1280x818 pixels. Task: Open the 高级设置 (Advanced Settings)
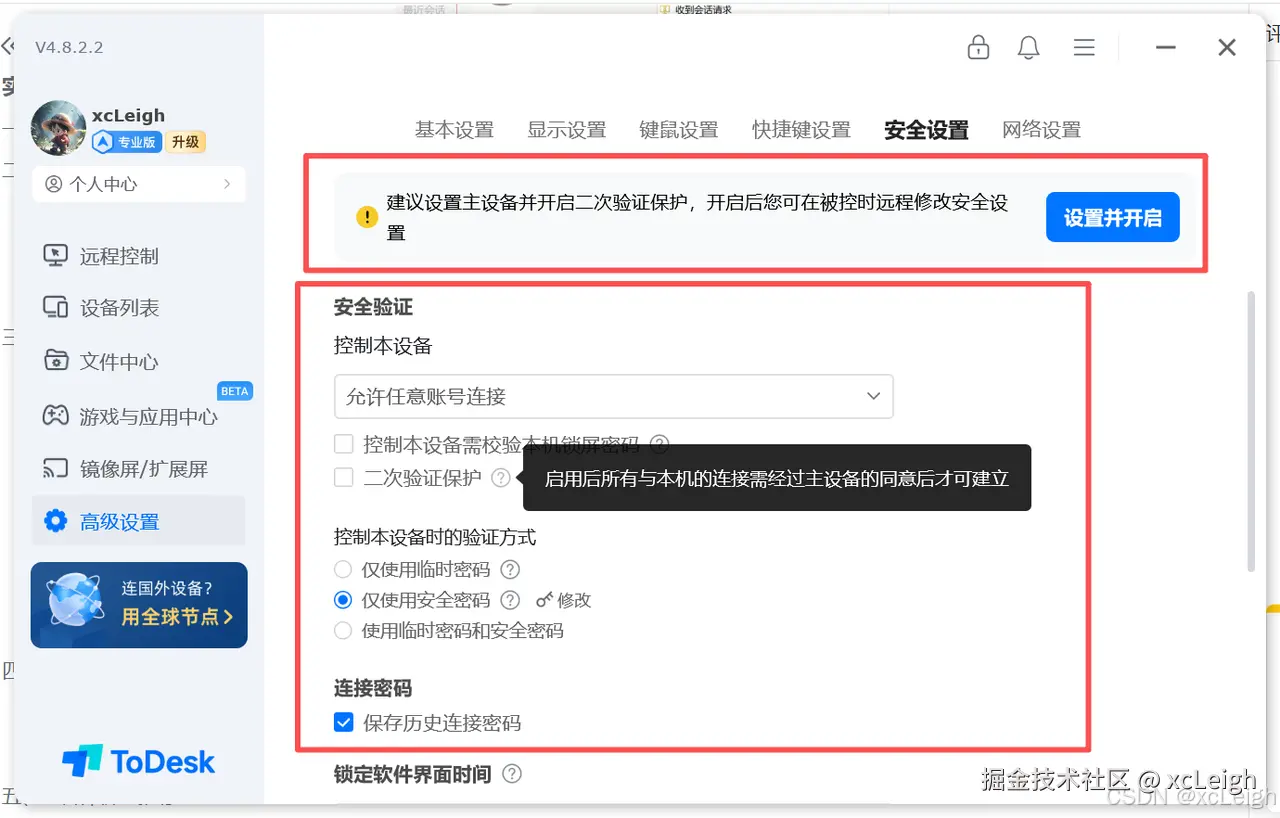coord(120,520)
